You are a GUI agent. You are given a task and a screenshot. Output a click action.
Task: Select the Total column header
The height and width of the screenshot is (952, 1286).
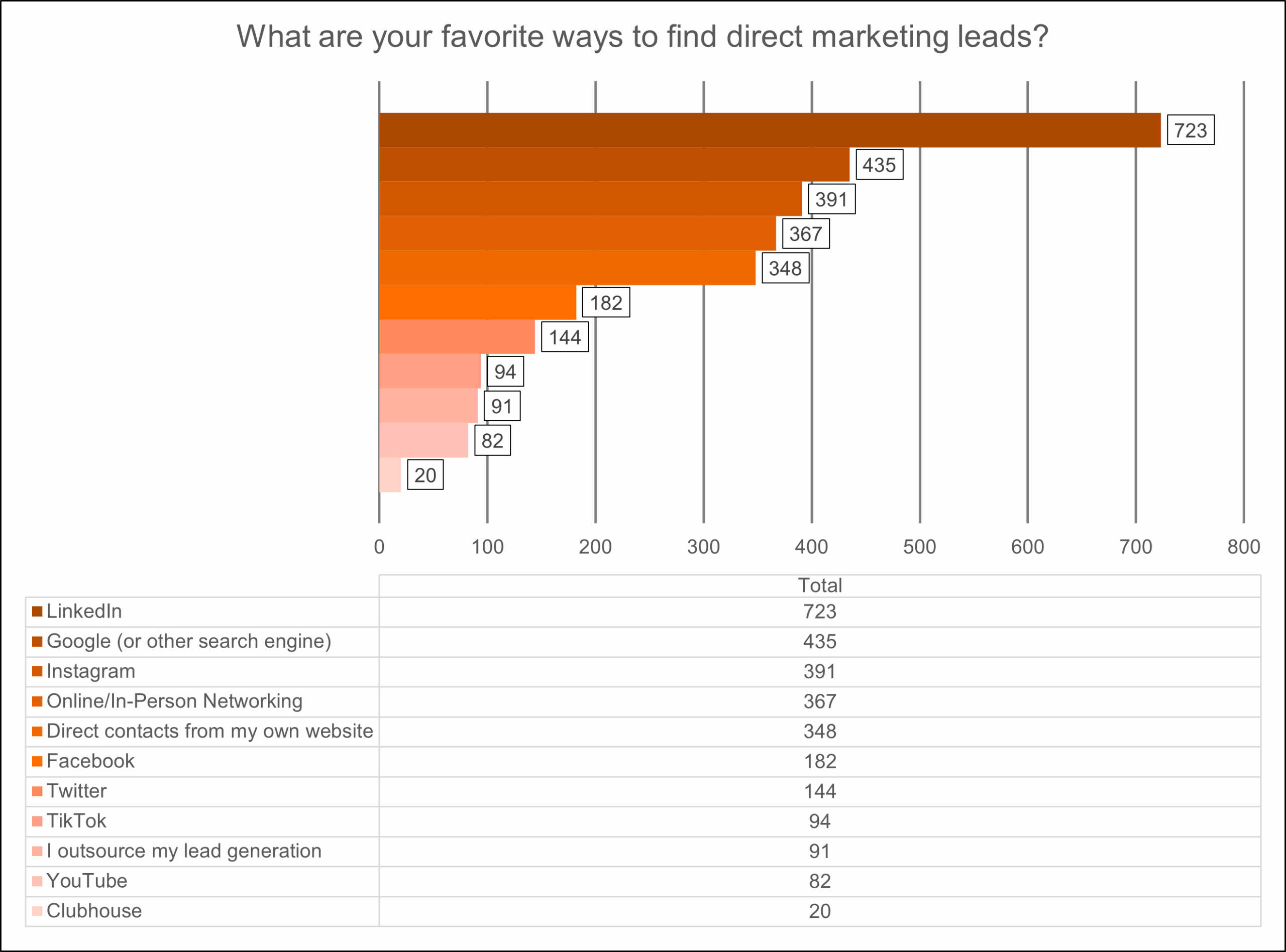820,585
